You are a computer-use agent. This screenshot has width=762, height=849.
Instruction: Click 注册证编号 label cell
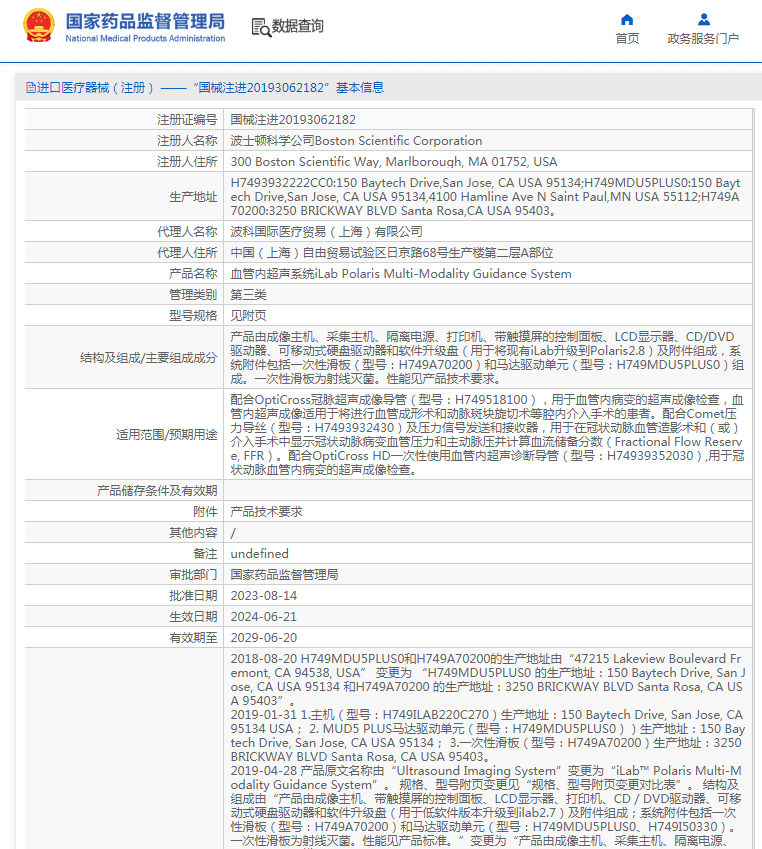coord(124,120)
